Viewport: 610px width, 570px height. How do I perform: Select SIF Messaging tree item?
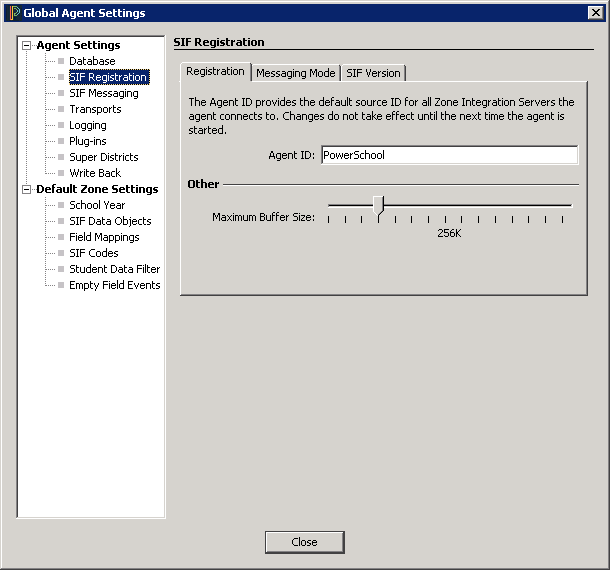click(x=104, y=93)
